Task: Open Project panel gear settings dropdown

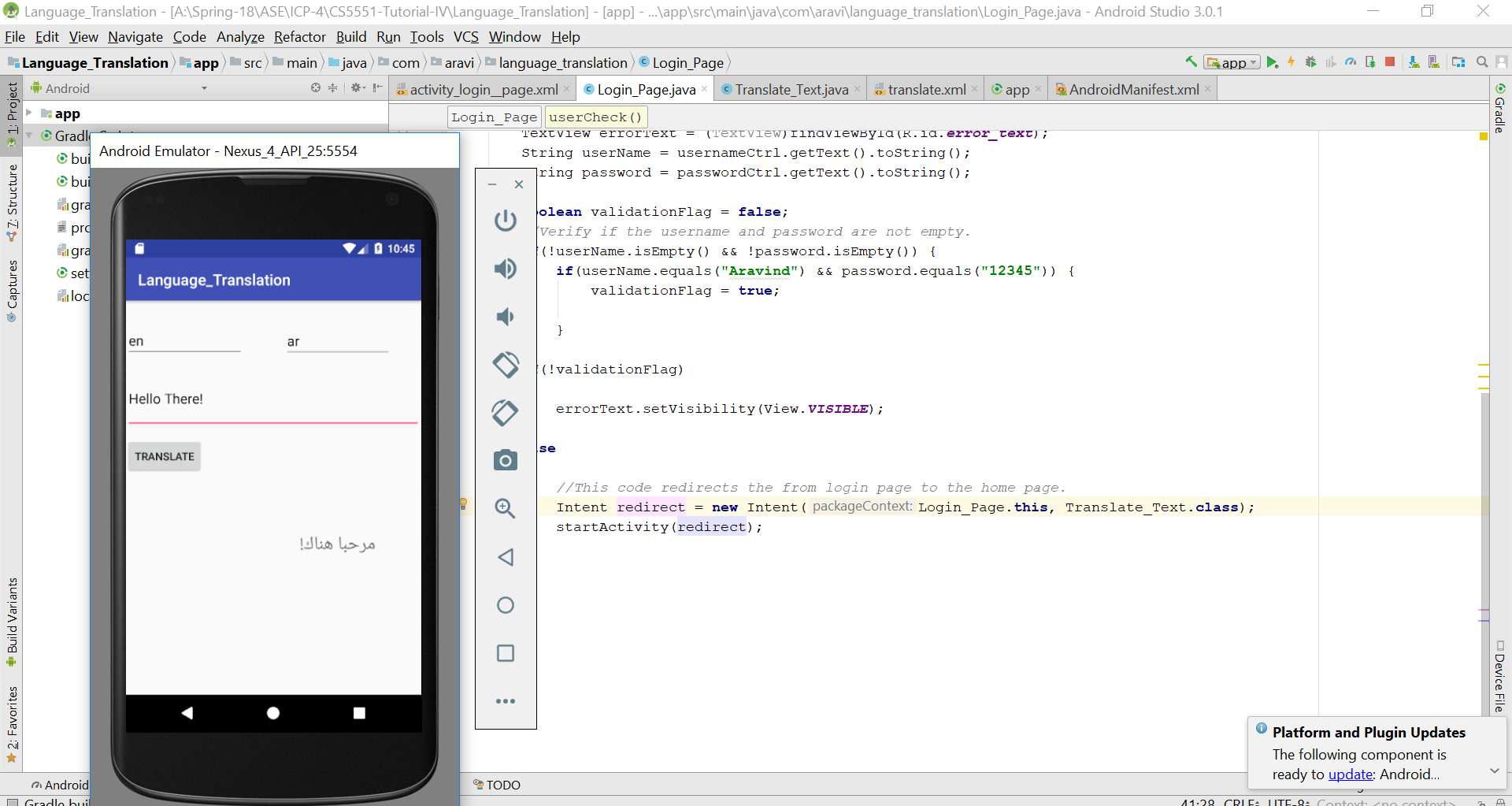Action: tap(358, 87)
